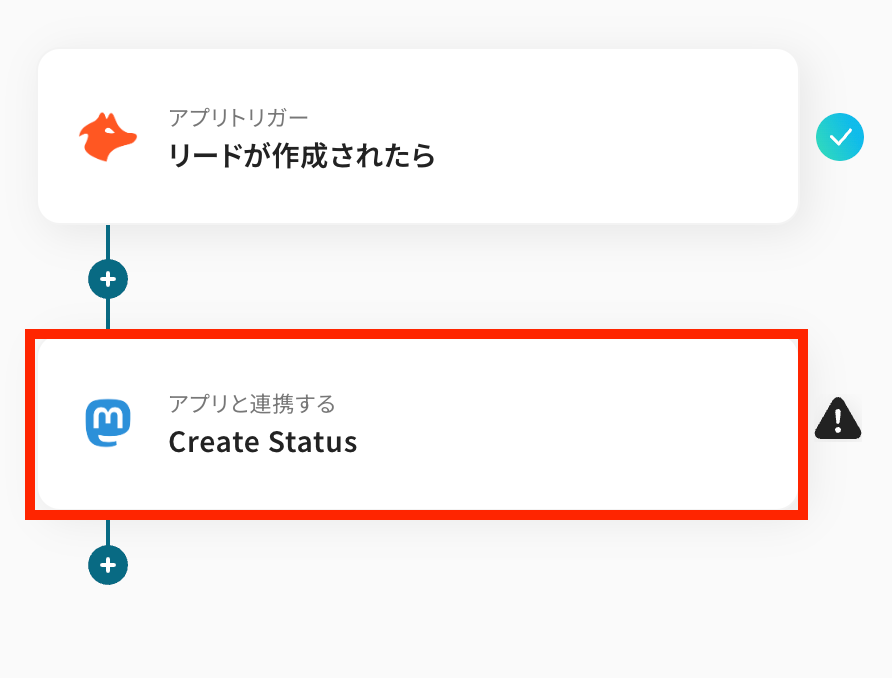892x678 pixels.
Task: Click the red highlight border around Create Status
Action: tap(416, 334)
